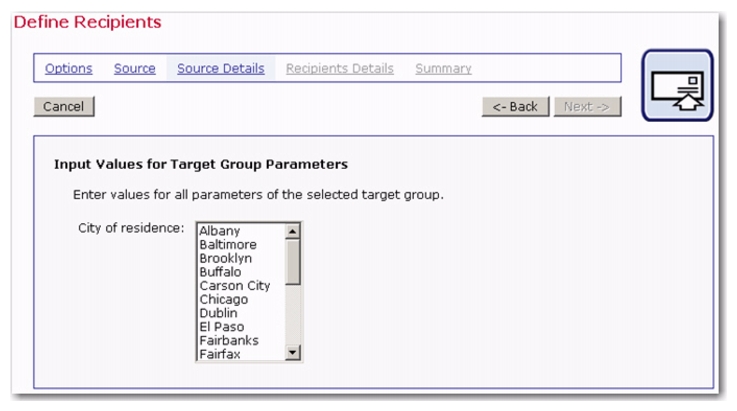The image size is (737, 411).
Task: Click the Cancel button
Action: [x=64, y=106]
